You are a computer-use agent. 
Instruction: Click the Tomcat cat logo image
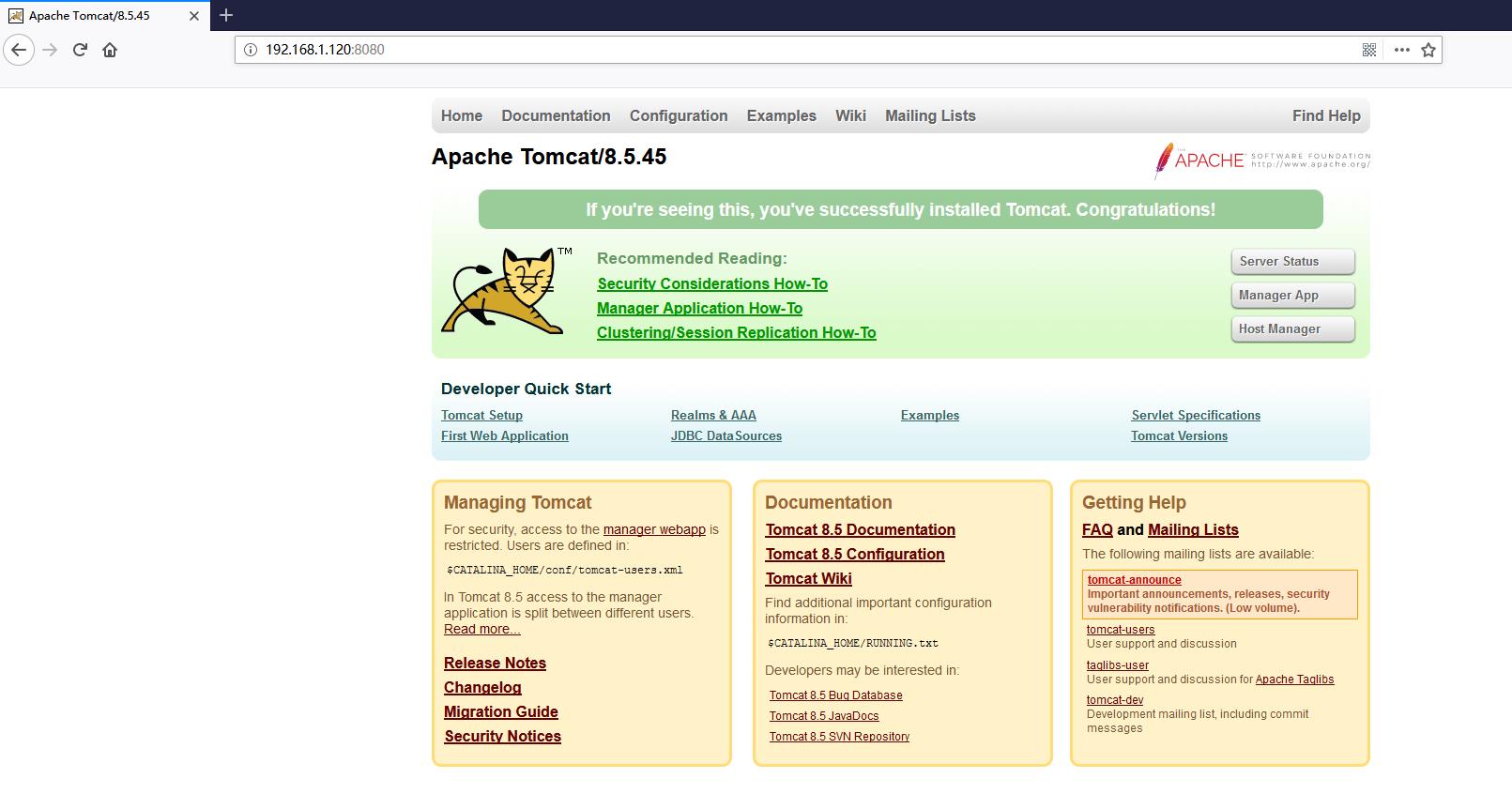pyautogui.click(x=507, y=291)
